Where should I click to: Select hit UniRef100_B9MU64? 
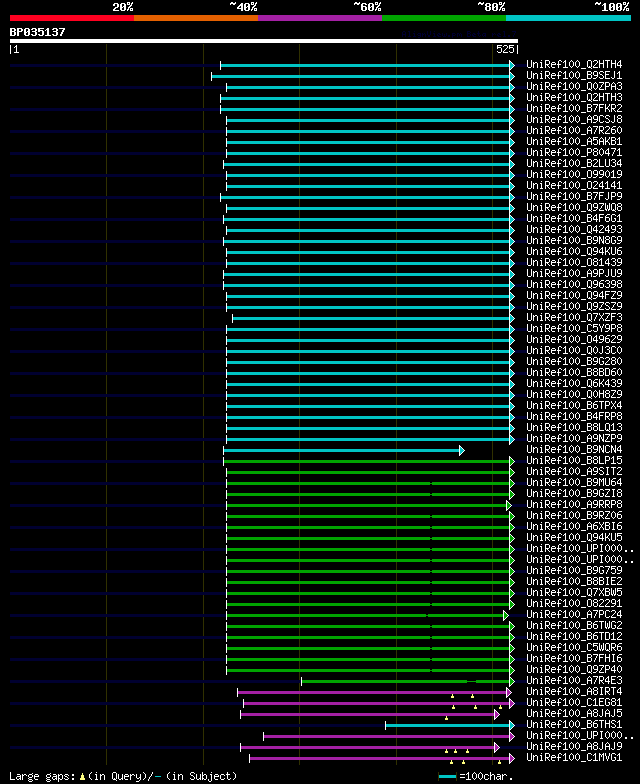coord(574,482)
